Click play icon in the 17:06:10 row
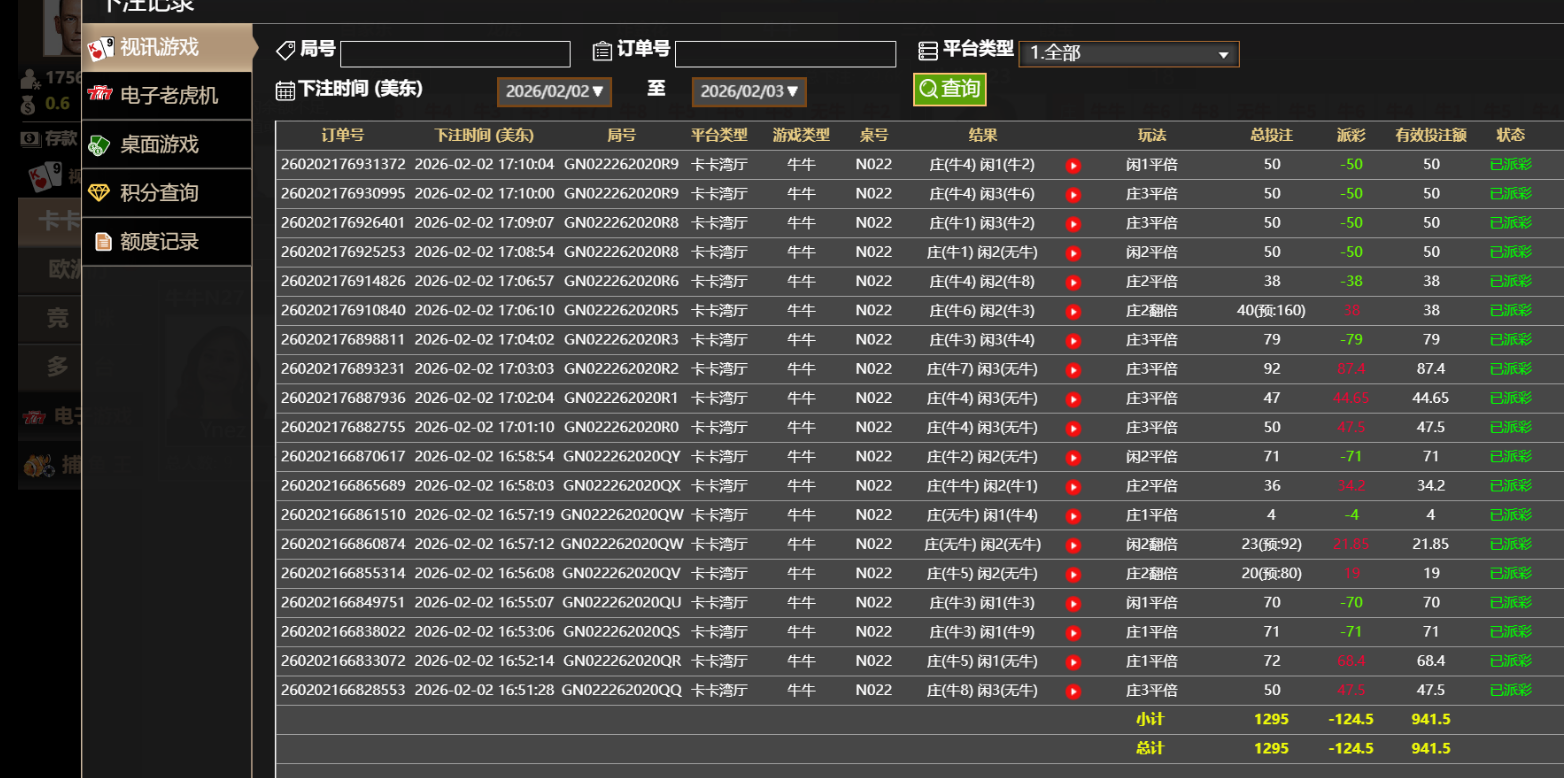 (x=1073, y=311)
